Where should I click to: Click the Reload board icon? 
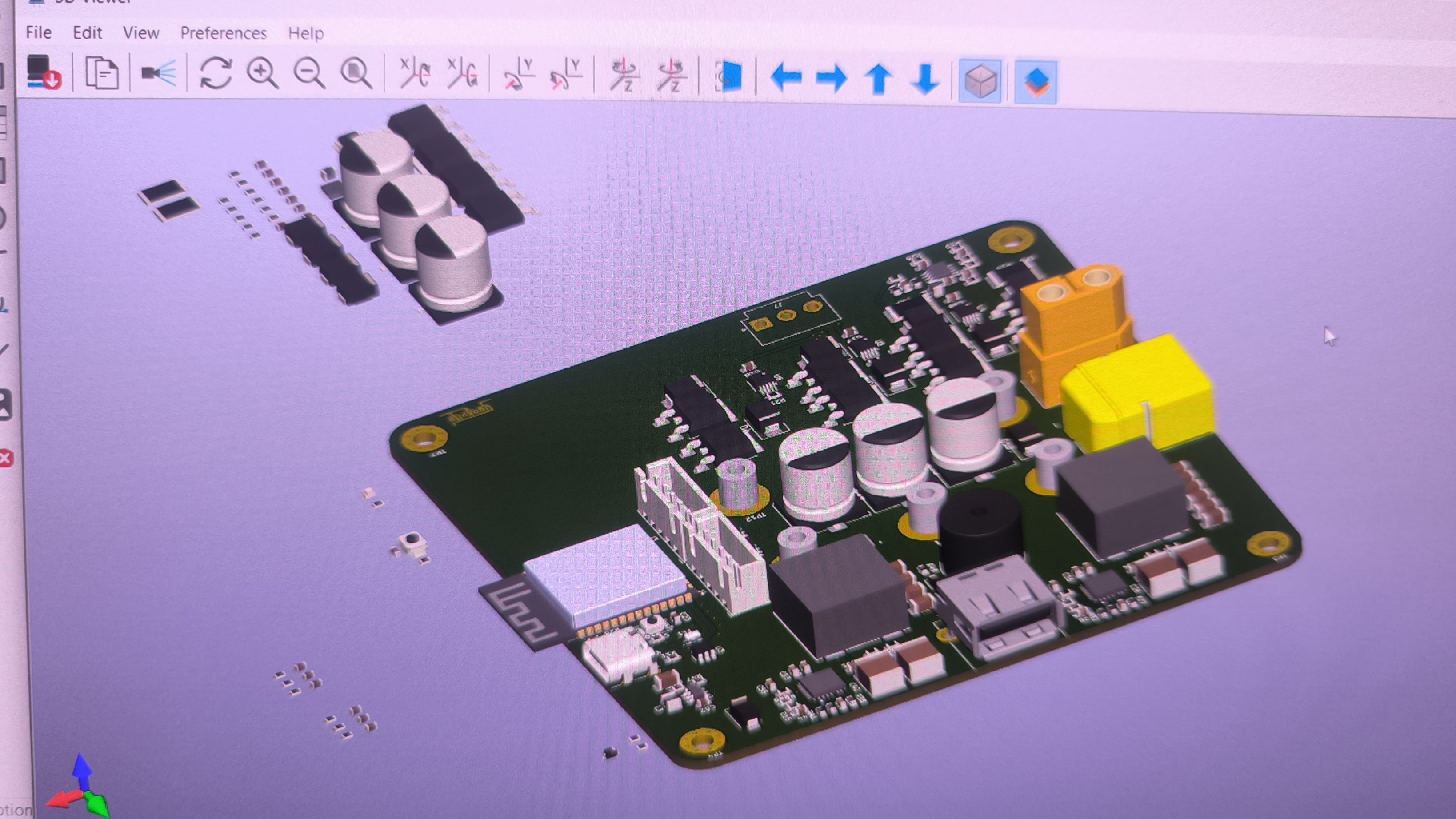[44, 72]
